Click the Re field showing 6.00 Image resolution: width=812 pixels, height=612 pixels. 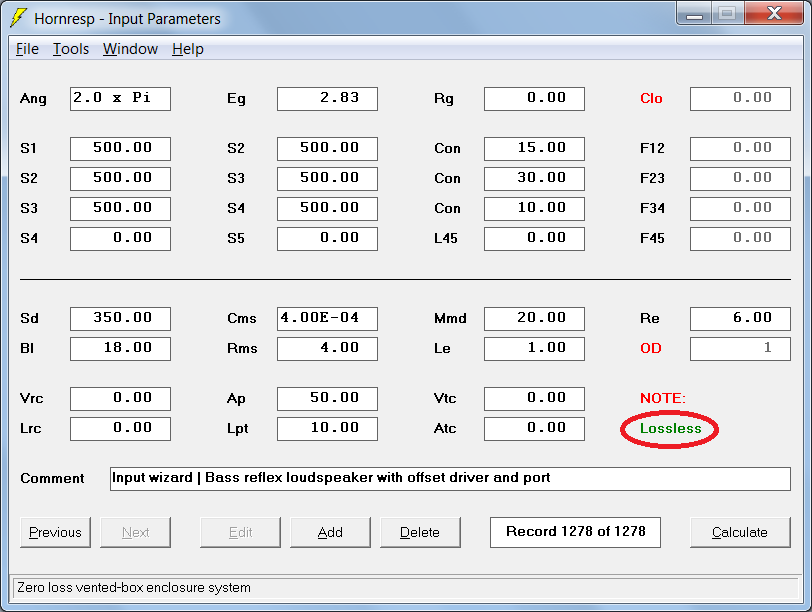[x=741, y=319]
